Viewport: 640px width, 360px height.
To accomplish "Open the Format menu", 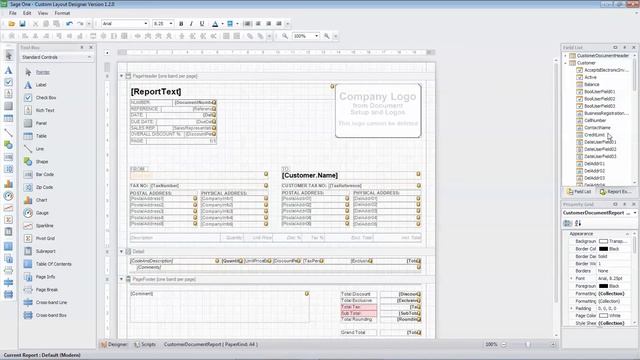I will (62, 13).
